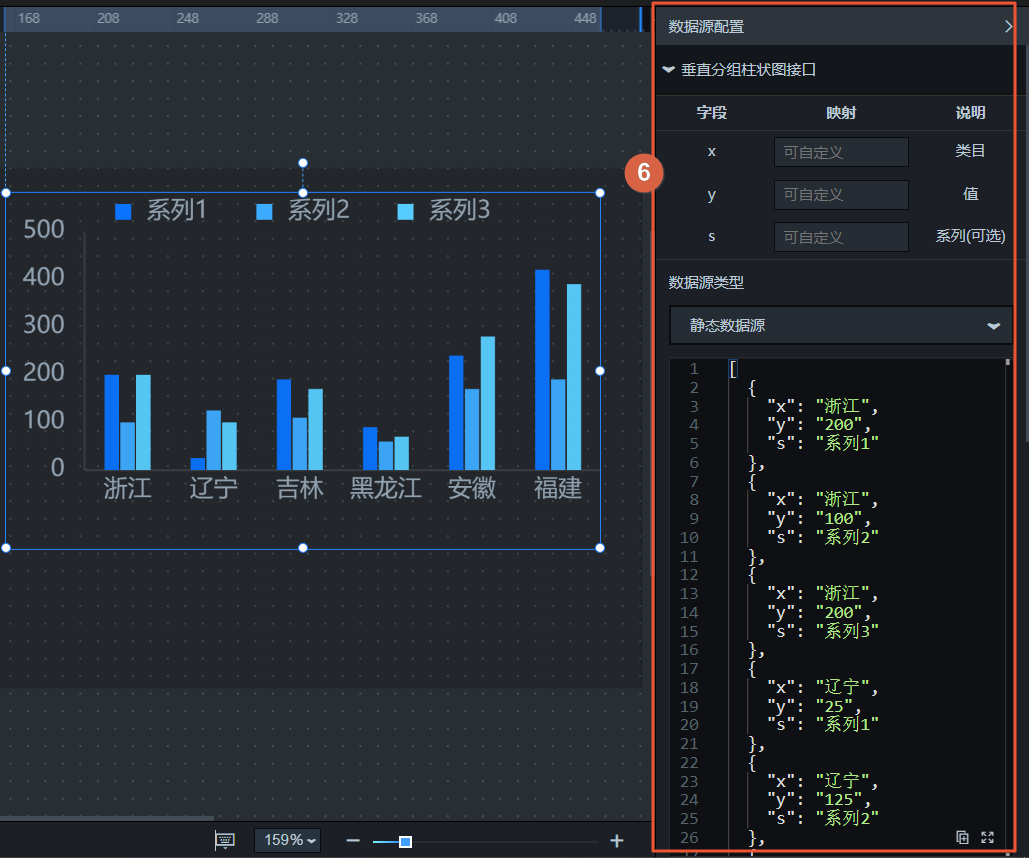1029x858 pixels.
Task: Click the minus zoom-out icon
Action: [x=353, y=841]
